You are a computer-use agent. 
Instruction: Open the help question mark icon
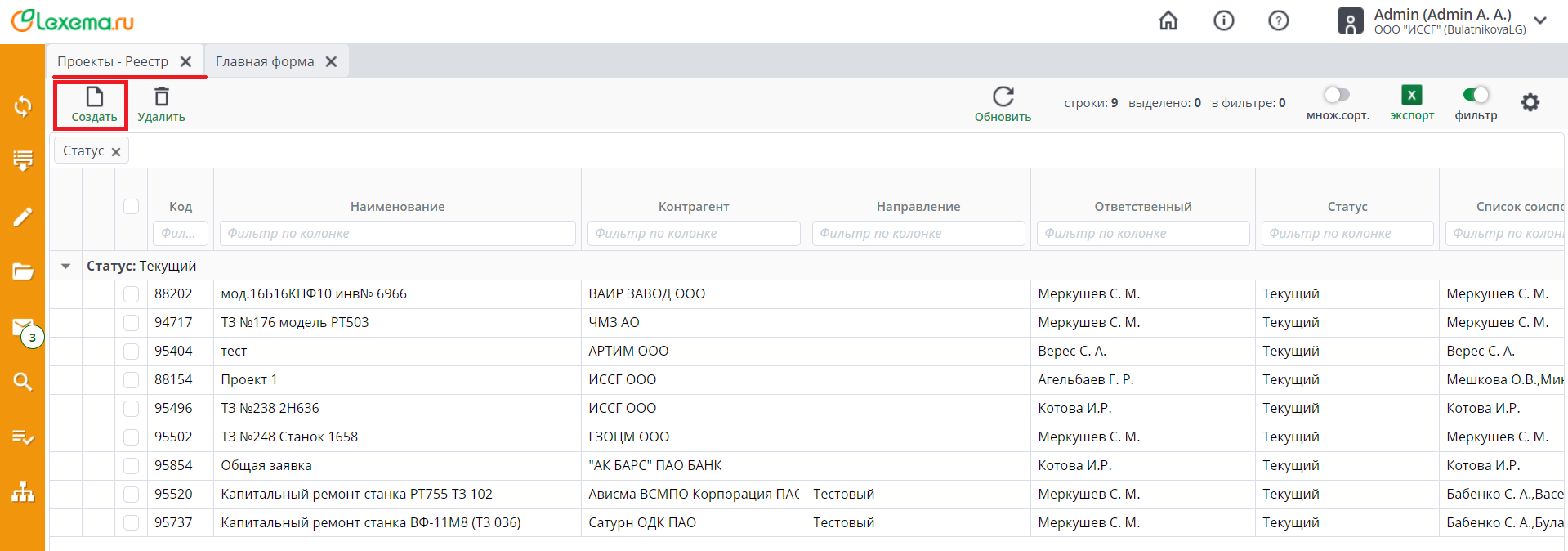click(x=1278, y=20)
